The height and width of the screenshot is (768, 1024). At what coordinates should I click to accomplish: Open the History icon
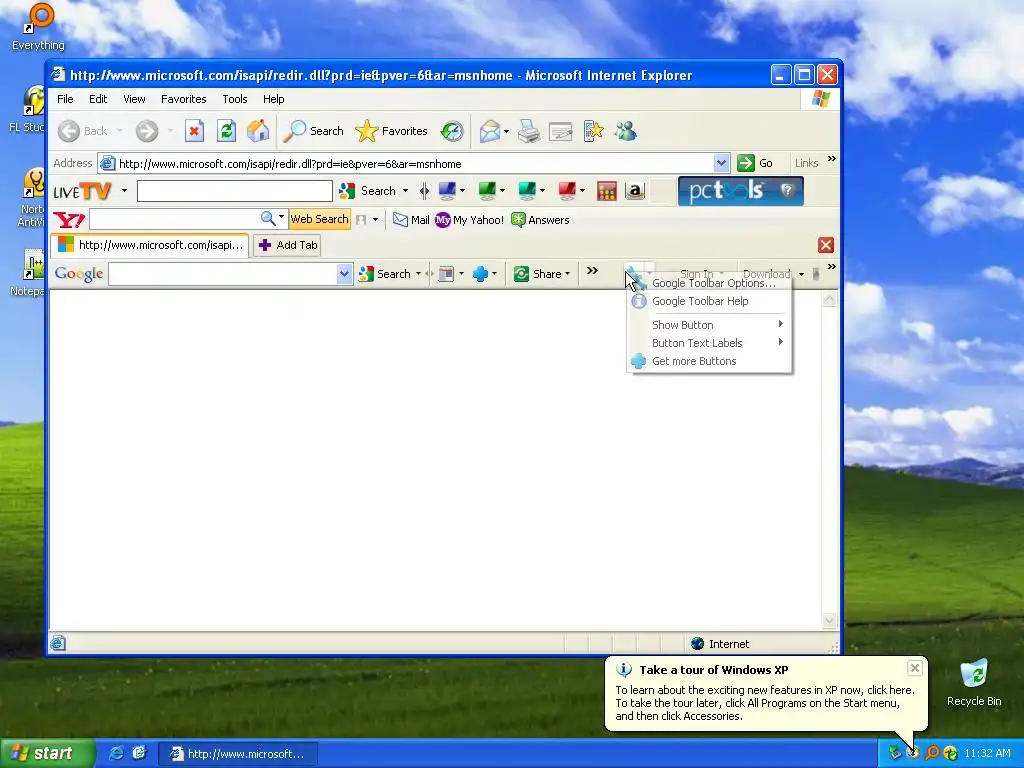pyautogui.click(x=451, y=131)
